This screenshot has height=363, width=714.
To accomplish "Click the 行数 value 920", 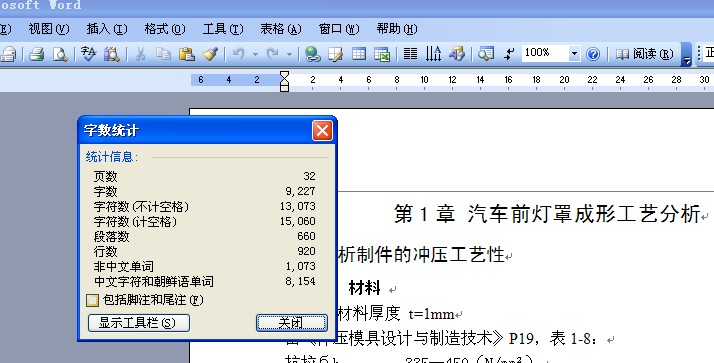I will (x=306, y=251).
